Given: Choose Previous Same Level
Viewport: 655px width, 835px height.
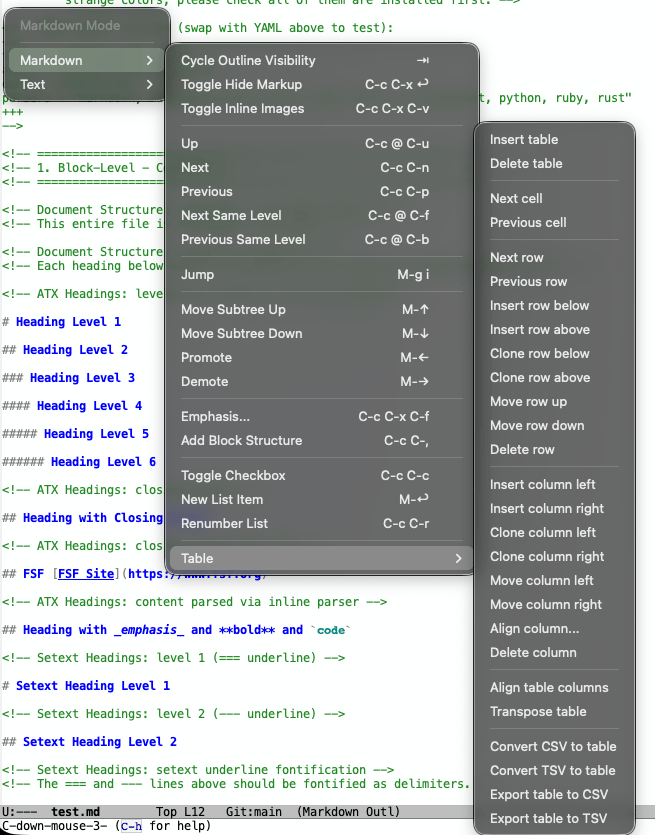Looking at the screenshot, I should [x=322, y=239].
